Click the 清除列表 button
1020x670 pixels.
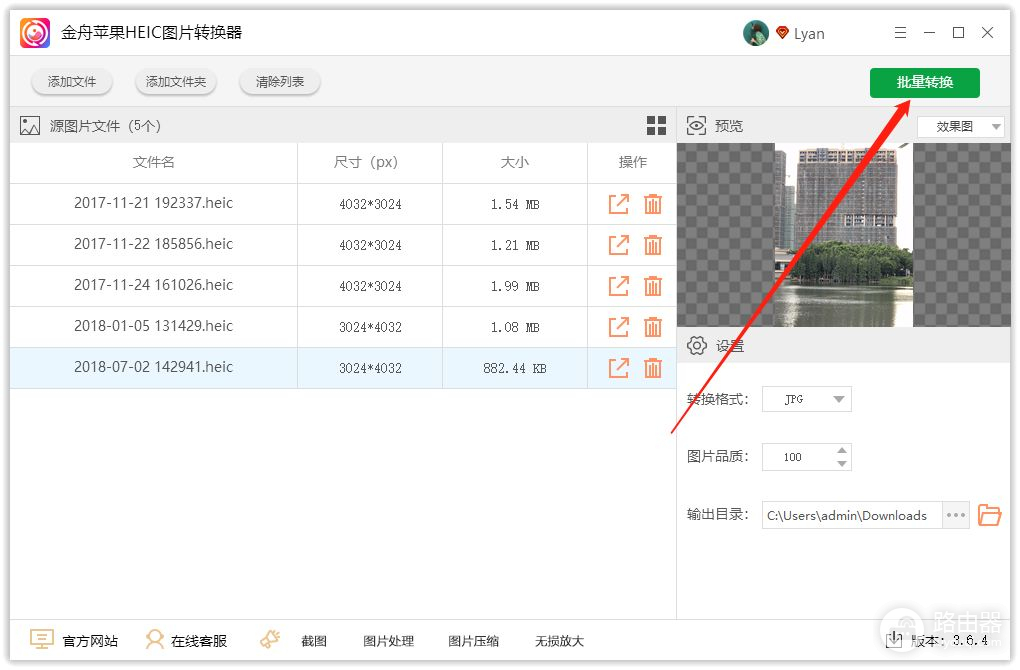[280, 82]
